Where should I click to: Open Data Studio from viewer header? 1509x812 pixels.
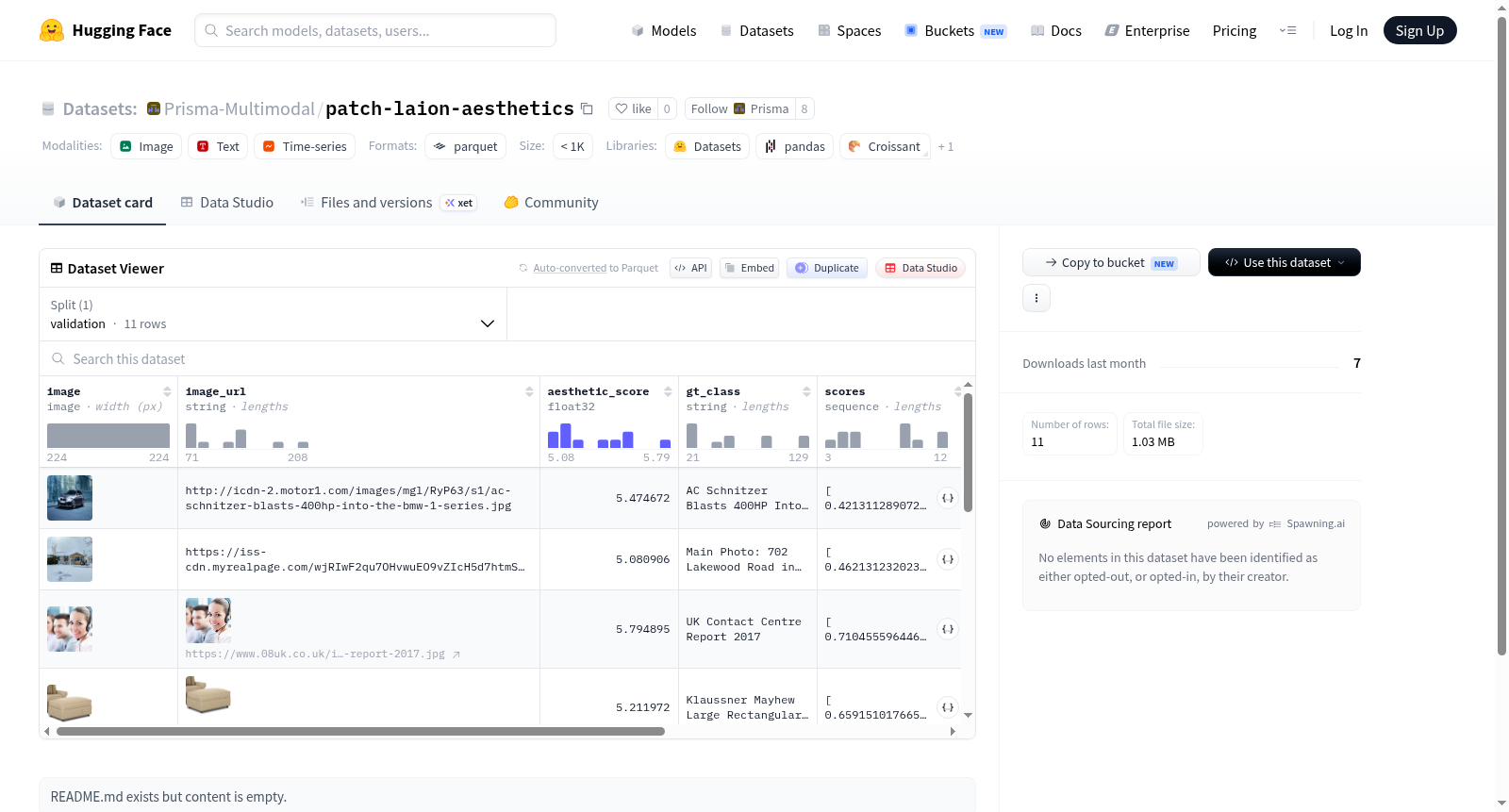[920, 268]
